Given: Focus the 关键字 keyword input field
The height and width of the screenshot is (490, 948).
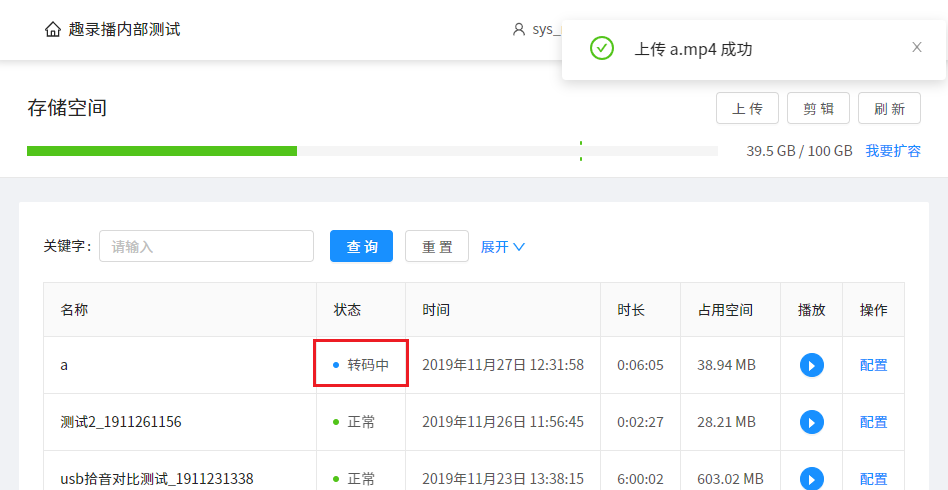Looking at the screenshot, I should coord(206,246).
